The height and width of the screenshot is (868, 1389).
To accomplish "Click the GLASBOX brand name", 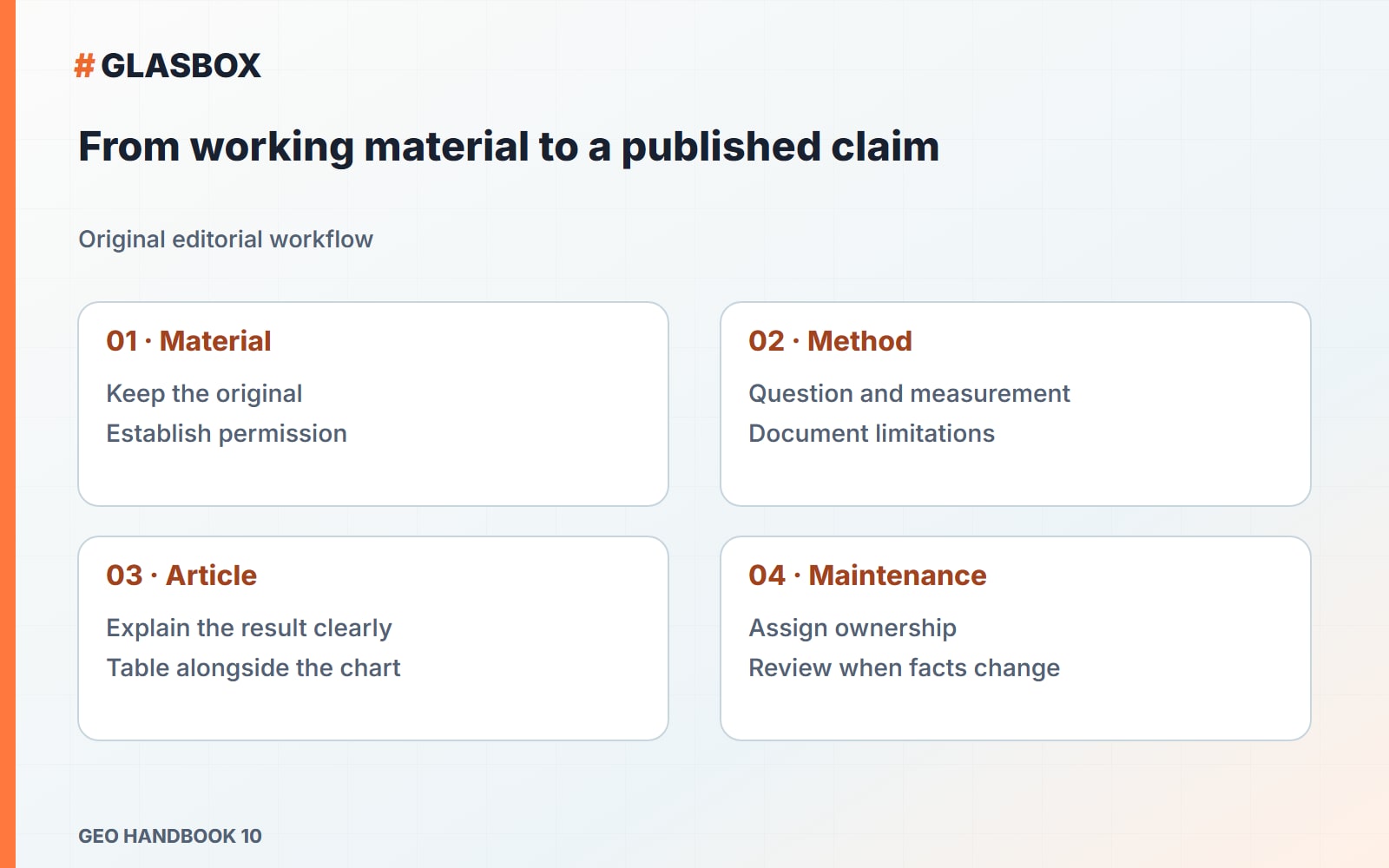I will [x=181, y=65].
